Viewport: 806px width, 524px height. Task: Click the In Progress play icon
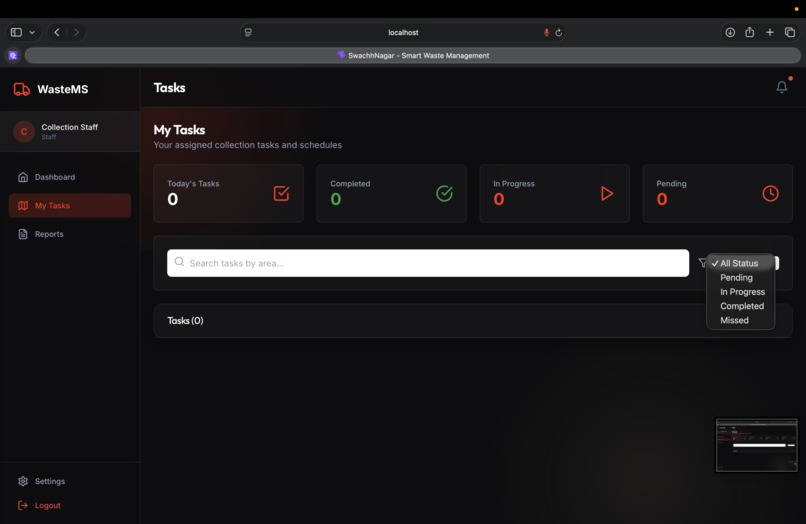pos(607,193)
